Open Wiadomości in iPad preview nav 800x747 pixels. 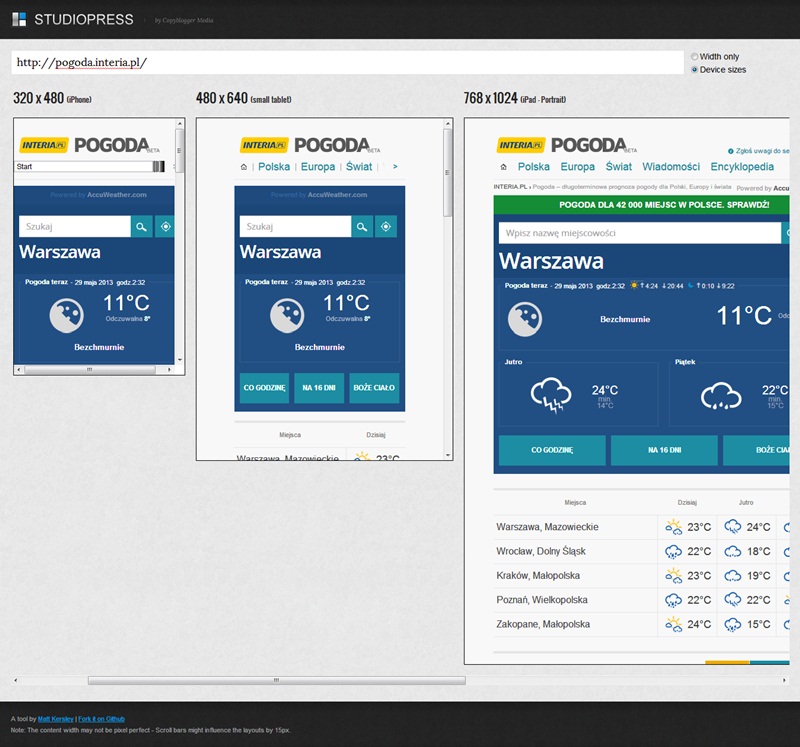671,167
